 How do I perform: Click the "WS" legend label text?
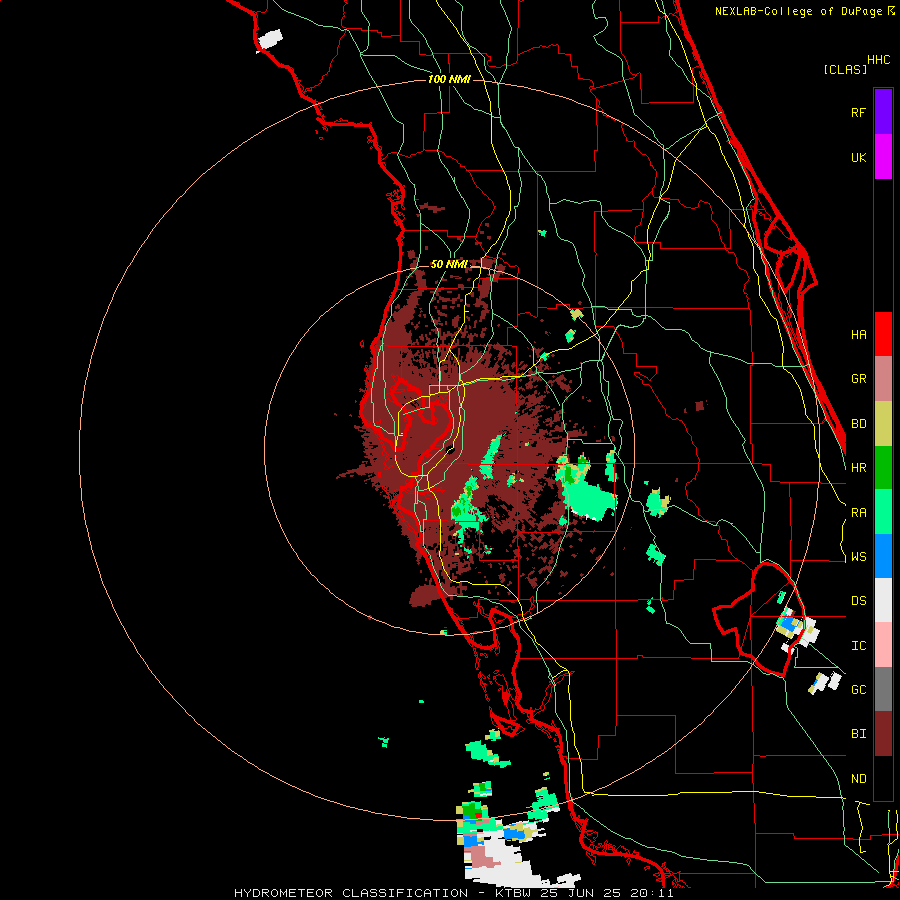(x=858, y=557)
